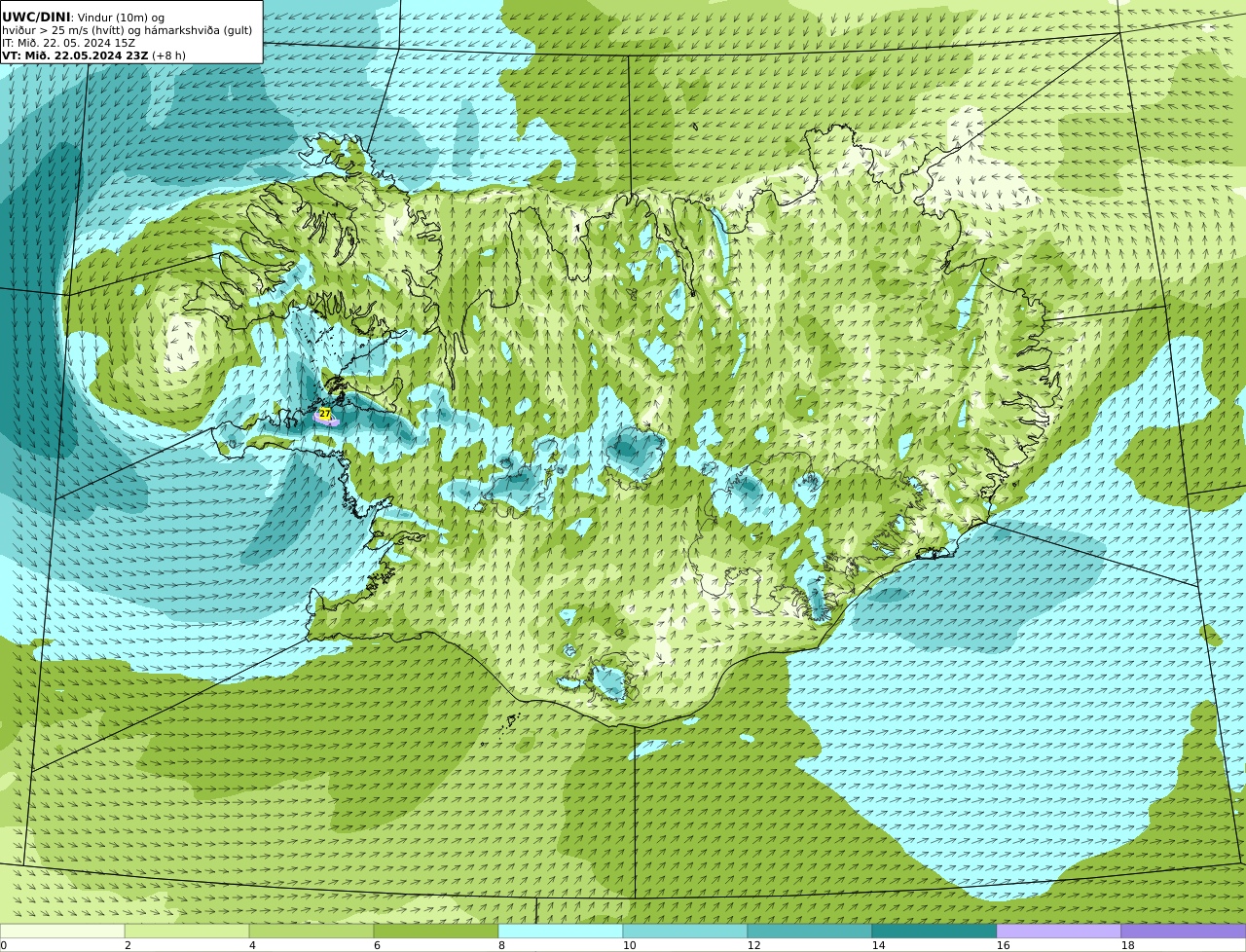1246x952 pixels.
Task: Click the 8–10 m/s light cyan legend segment
Action: point(561,932)
